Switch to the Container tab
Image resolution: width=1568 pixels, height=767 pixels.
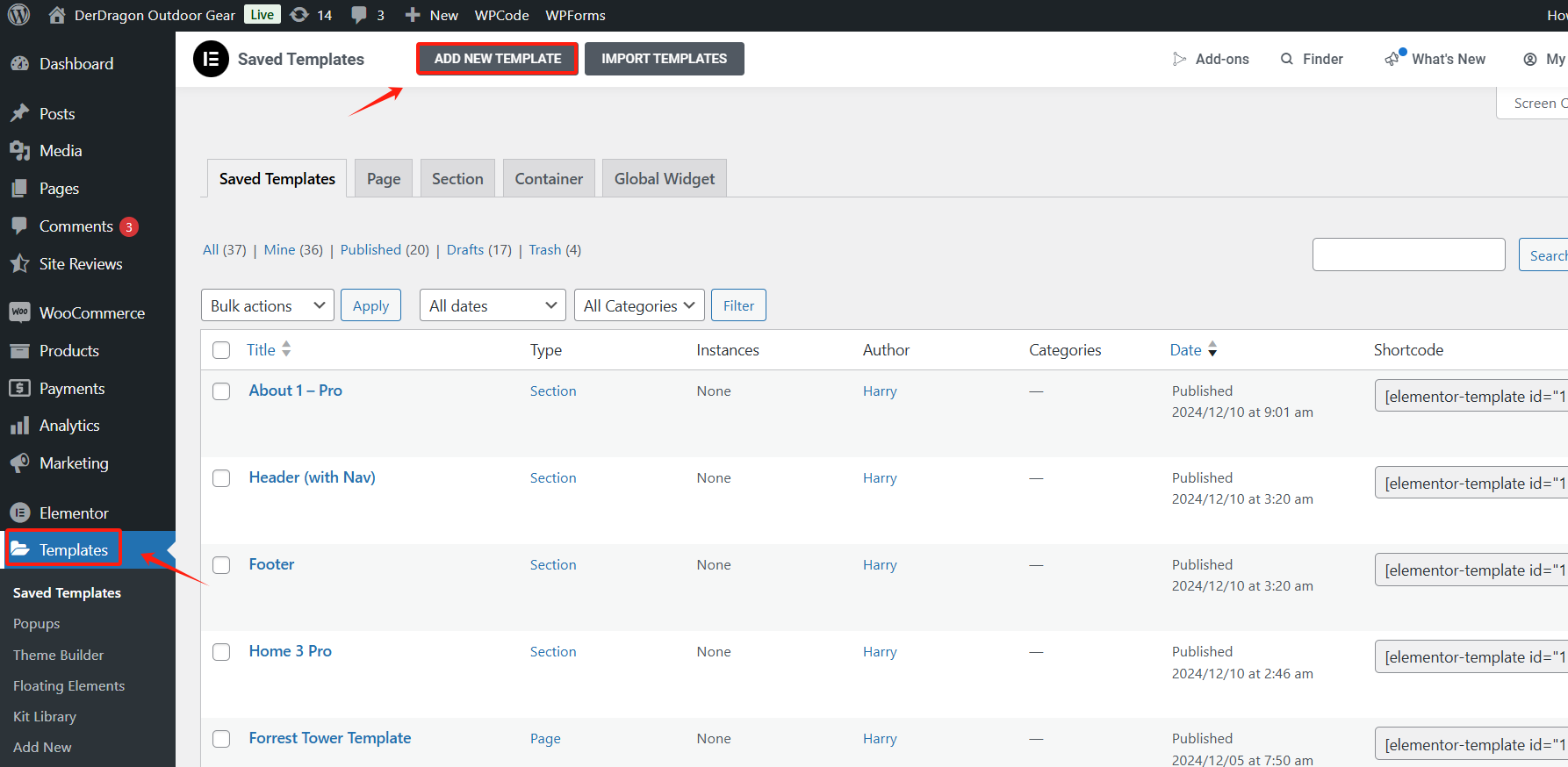point(549,179)
